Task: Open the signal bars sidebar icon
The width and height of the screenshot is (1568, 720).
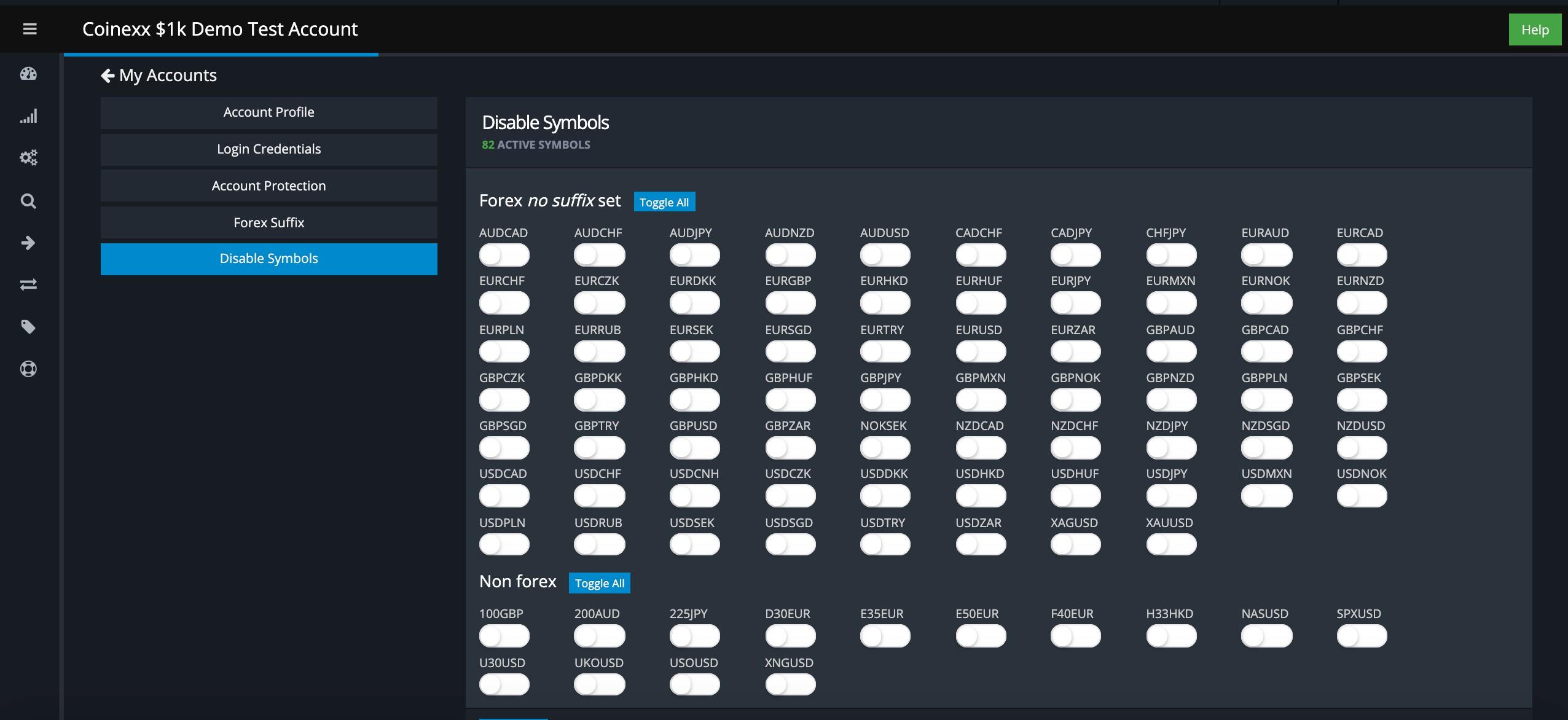Action: (28, 116)
